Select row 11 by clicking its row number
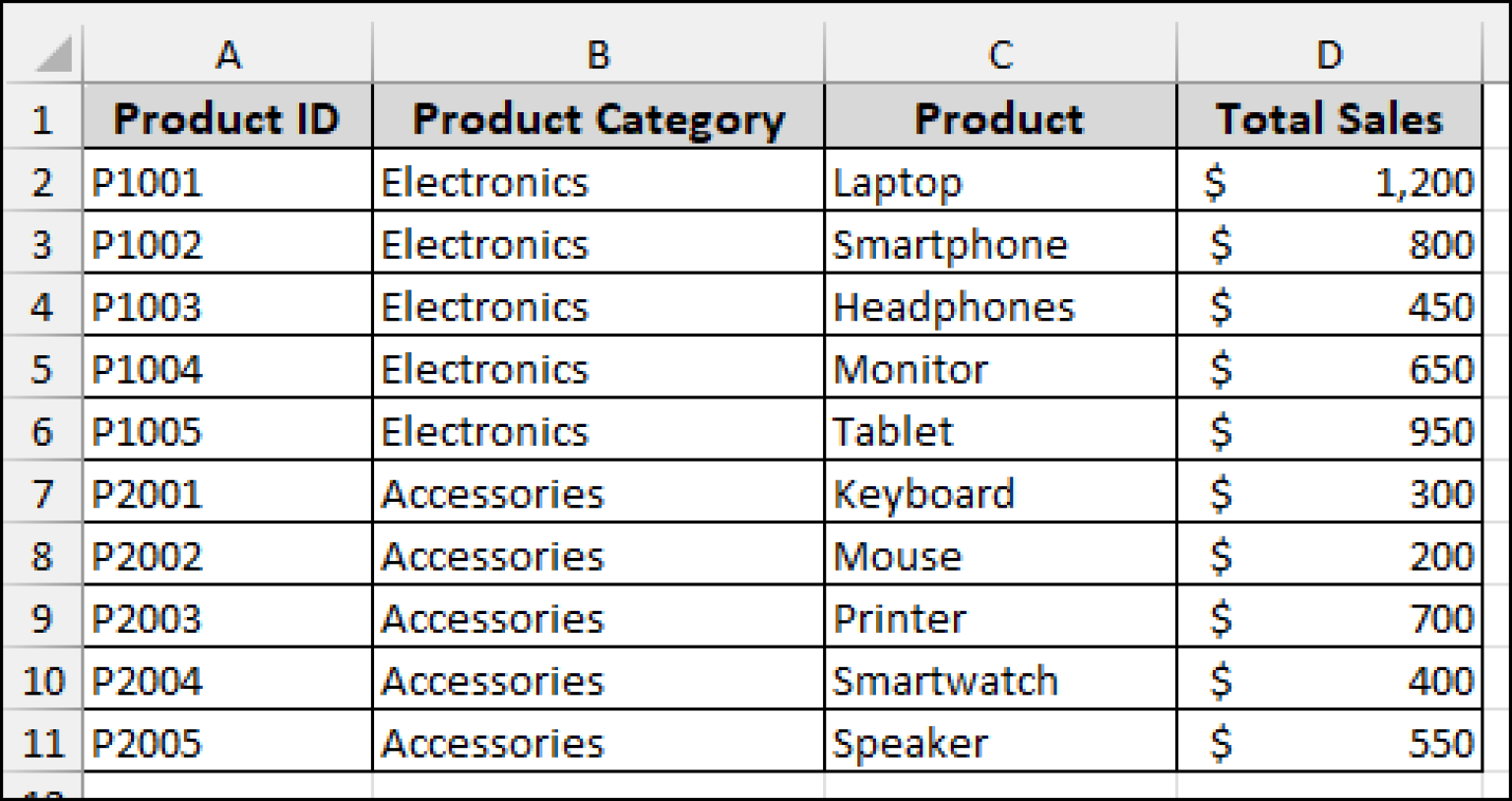 41,743
